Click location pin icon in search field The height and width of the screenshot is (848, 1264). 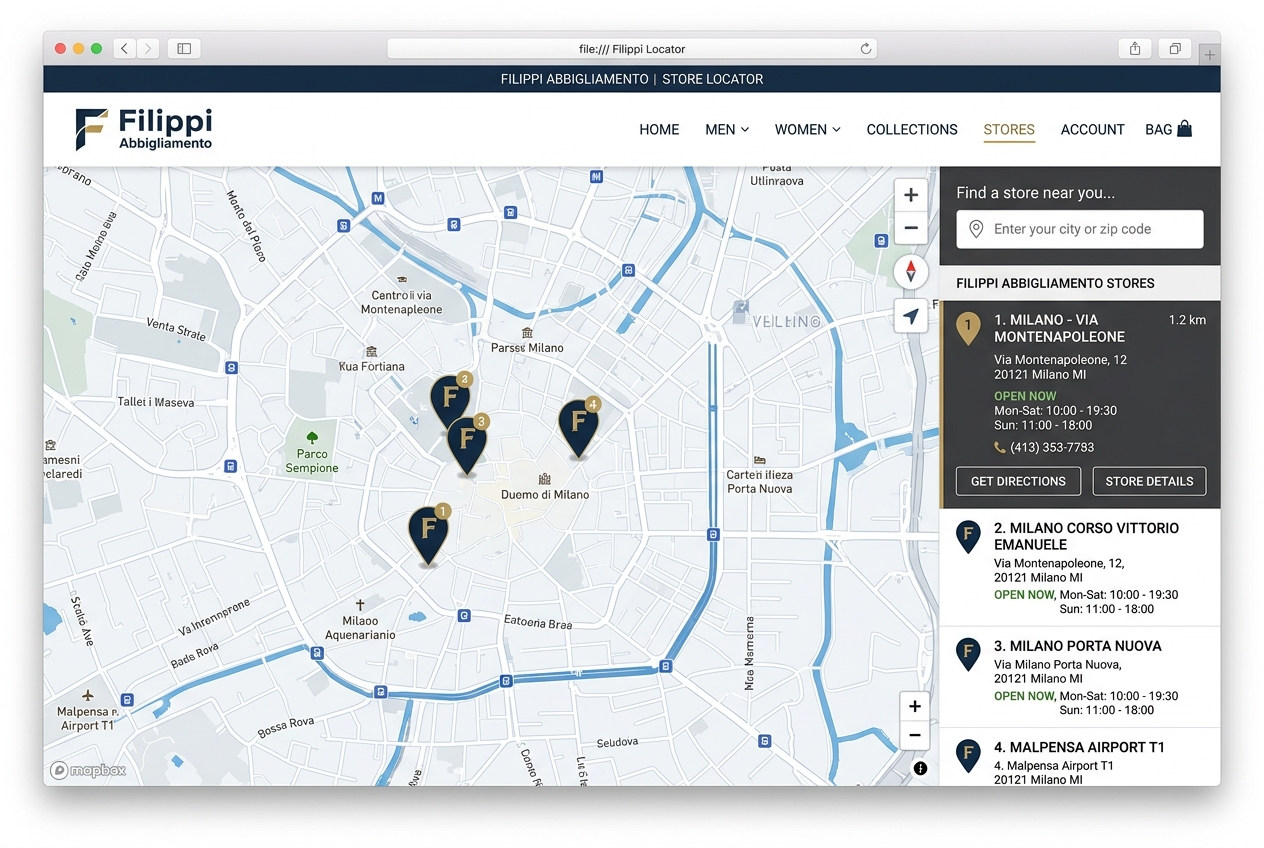coord(977,229)
